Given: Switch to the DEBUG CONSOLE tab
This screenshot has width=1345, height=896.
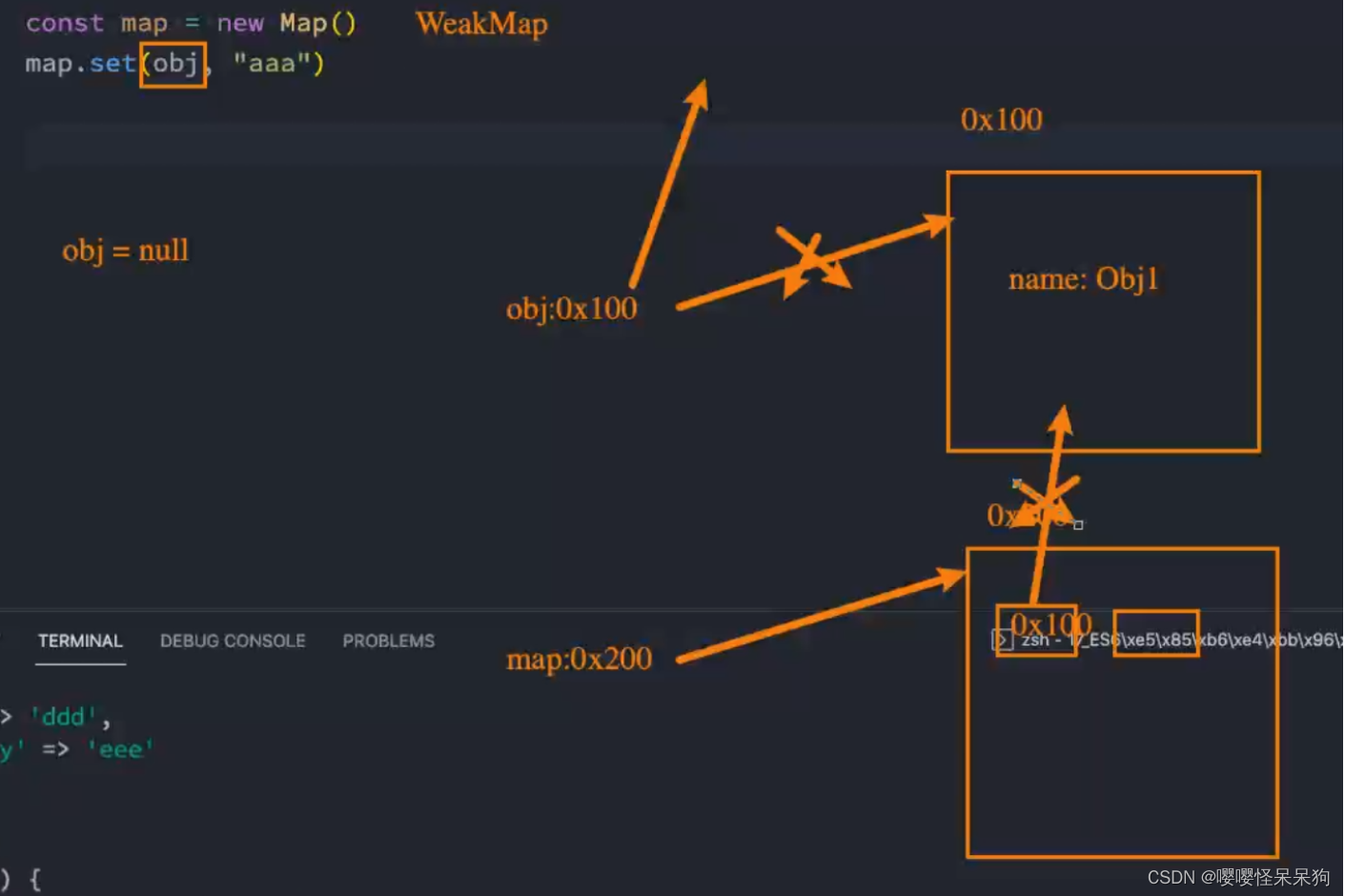Looking at the screenshot, I should click(233, 641).
